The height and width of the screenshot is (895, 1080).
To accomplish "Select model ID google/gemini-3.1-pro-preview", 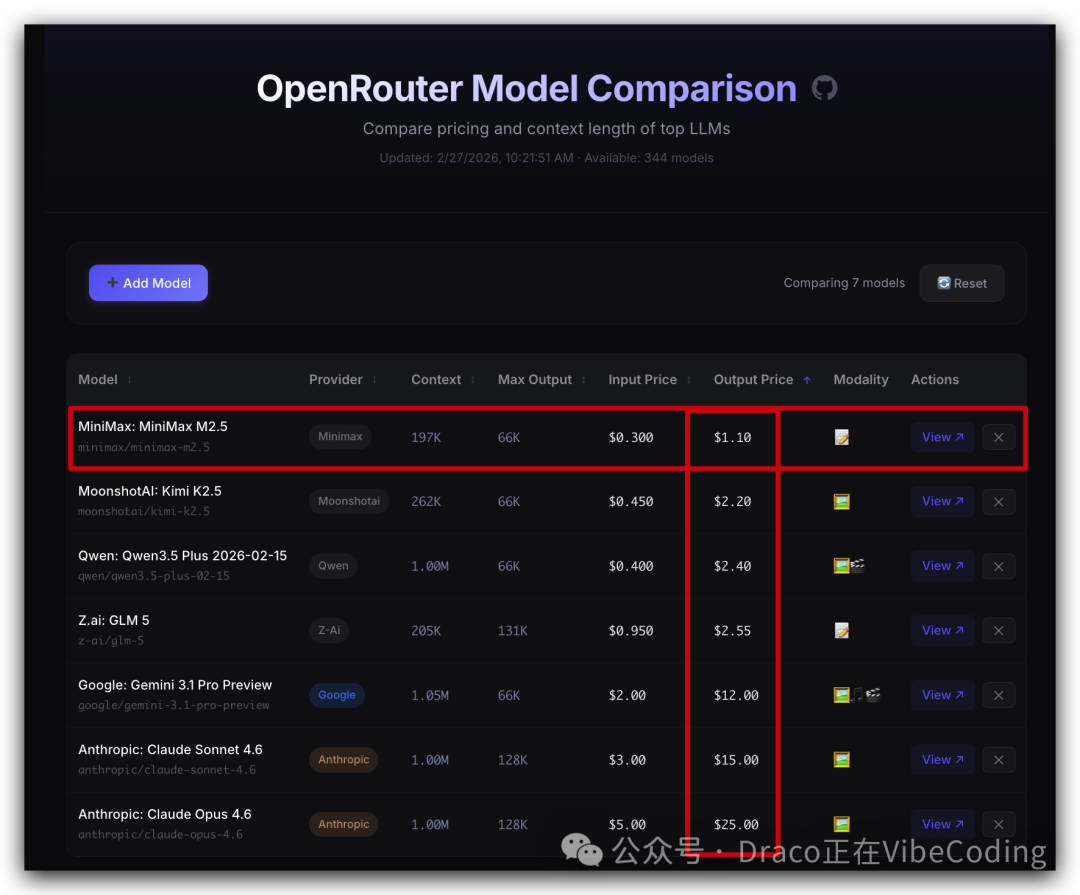I will [174, 706].
